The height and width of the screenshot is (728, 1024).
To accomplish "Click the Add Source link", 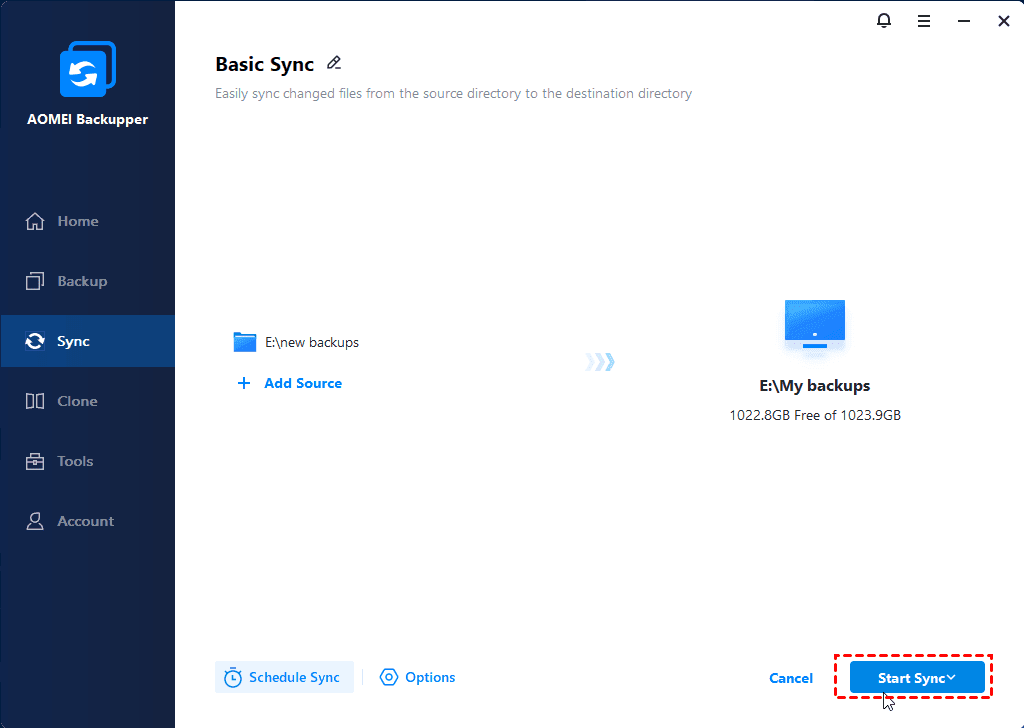I will tap(303, 383).
